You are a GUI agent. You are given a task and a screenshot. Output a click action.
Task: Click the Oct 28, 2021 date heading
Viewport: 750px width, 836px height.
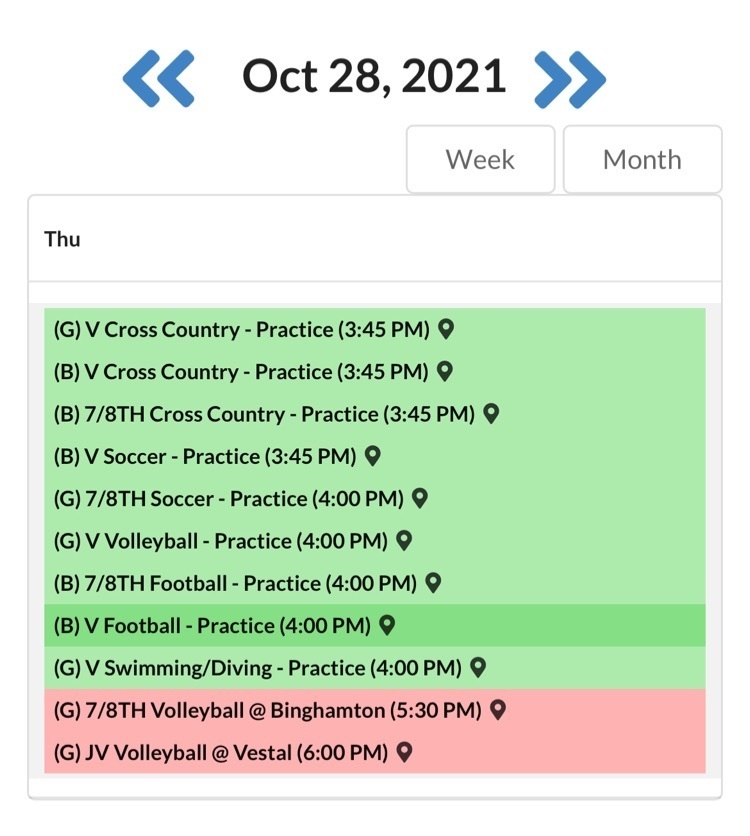tap(374, 77)
